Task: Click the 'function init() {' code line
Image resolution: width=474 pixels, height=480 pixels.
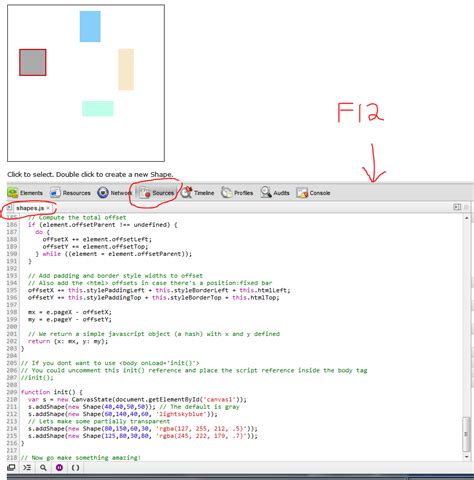Action: pos(52,392)
